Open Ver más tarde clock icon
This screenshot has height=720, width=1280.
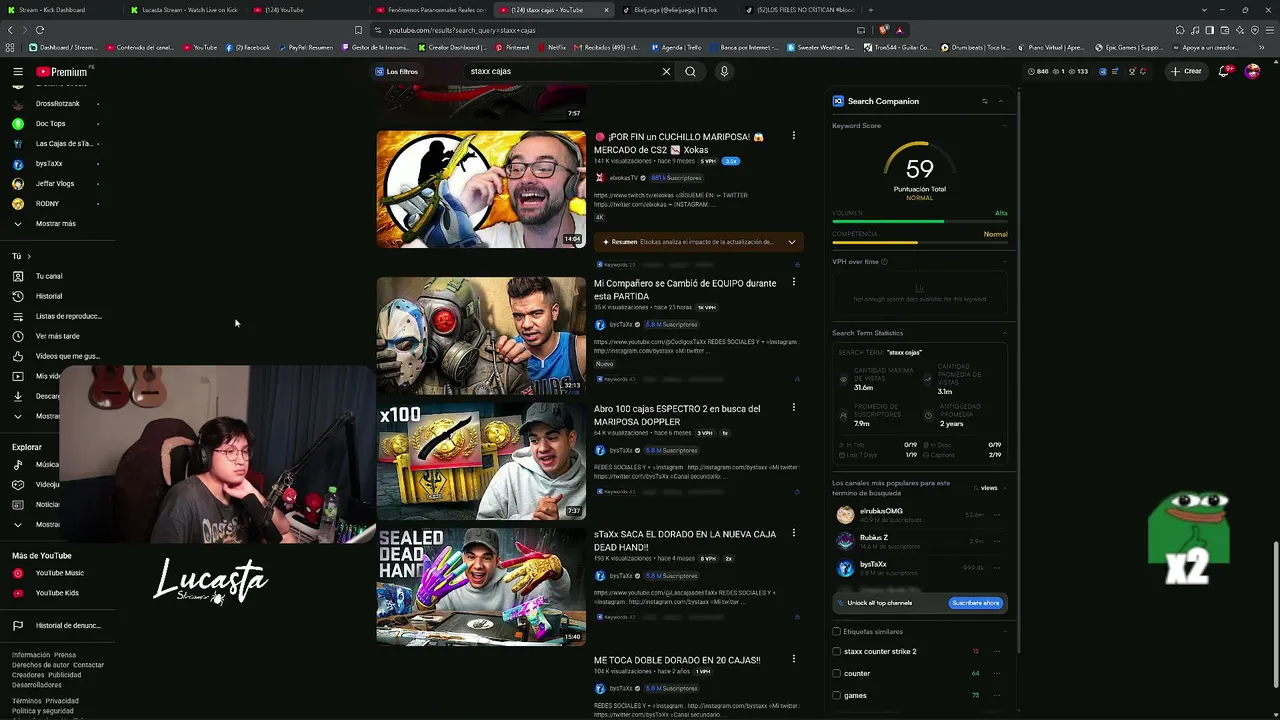17,336
